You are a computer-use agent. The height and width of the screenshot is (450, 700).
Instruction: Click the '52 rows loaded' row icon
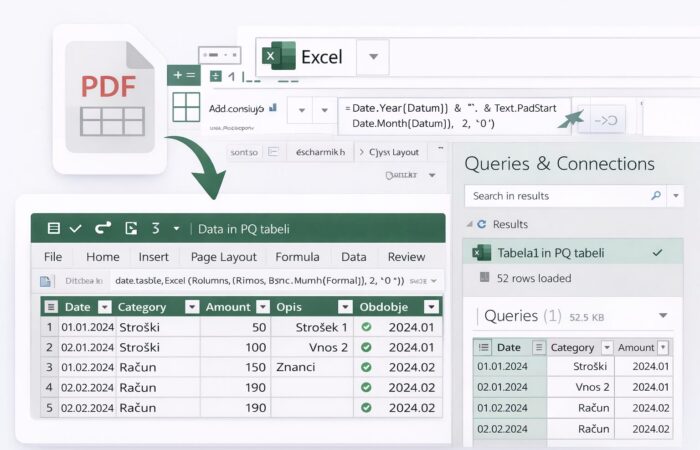484,278
